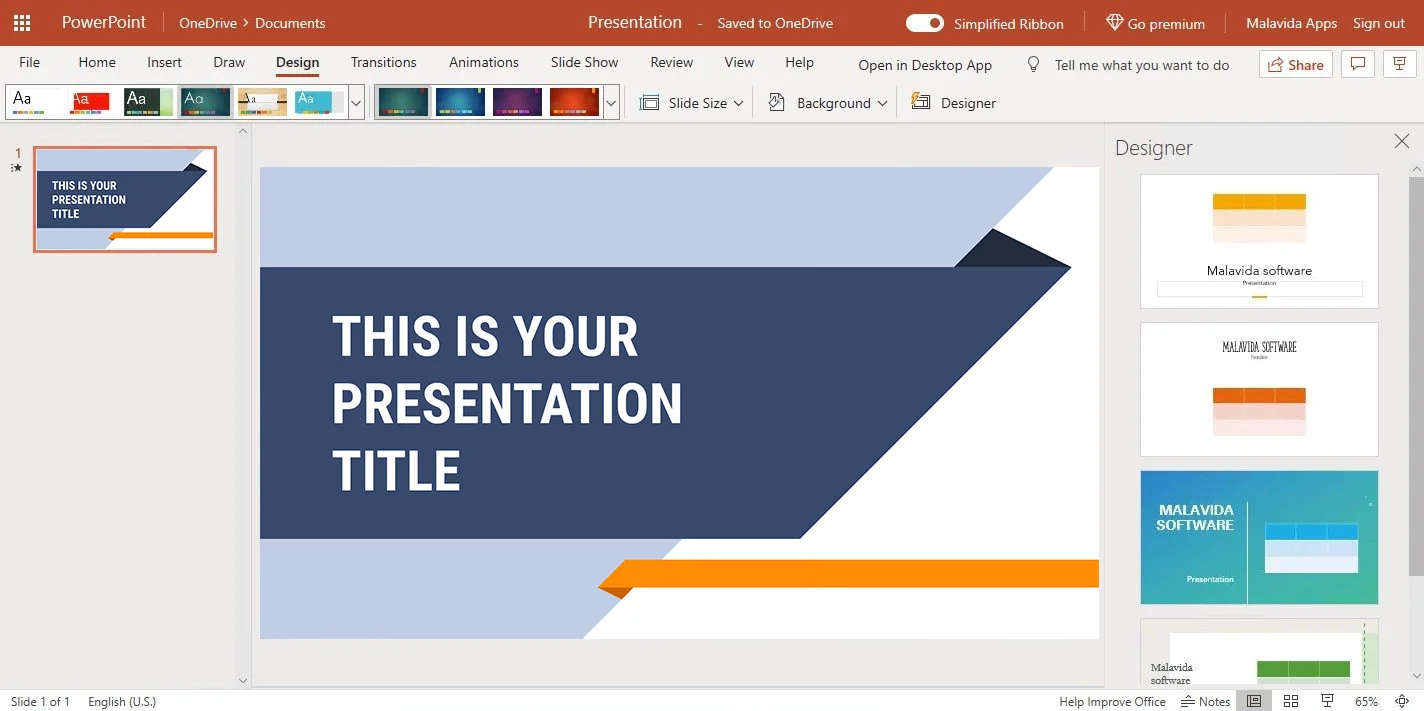Apply the green table Designer layout
This screenshot has height=711, width=1424.
[x=1259, y=652]
